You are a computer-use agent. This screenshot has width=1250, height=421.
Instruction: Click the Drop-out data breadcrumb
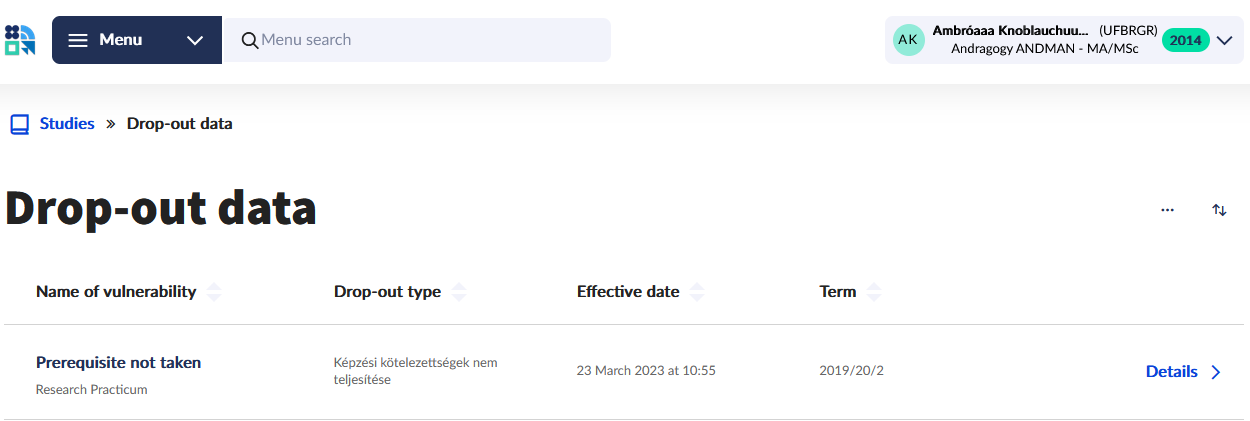pos(179,124)
